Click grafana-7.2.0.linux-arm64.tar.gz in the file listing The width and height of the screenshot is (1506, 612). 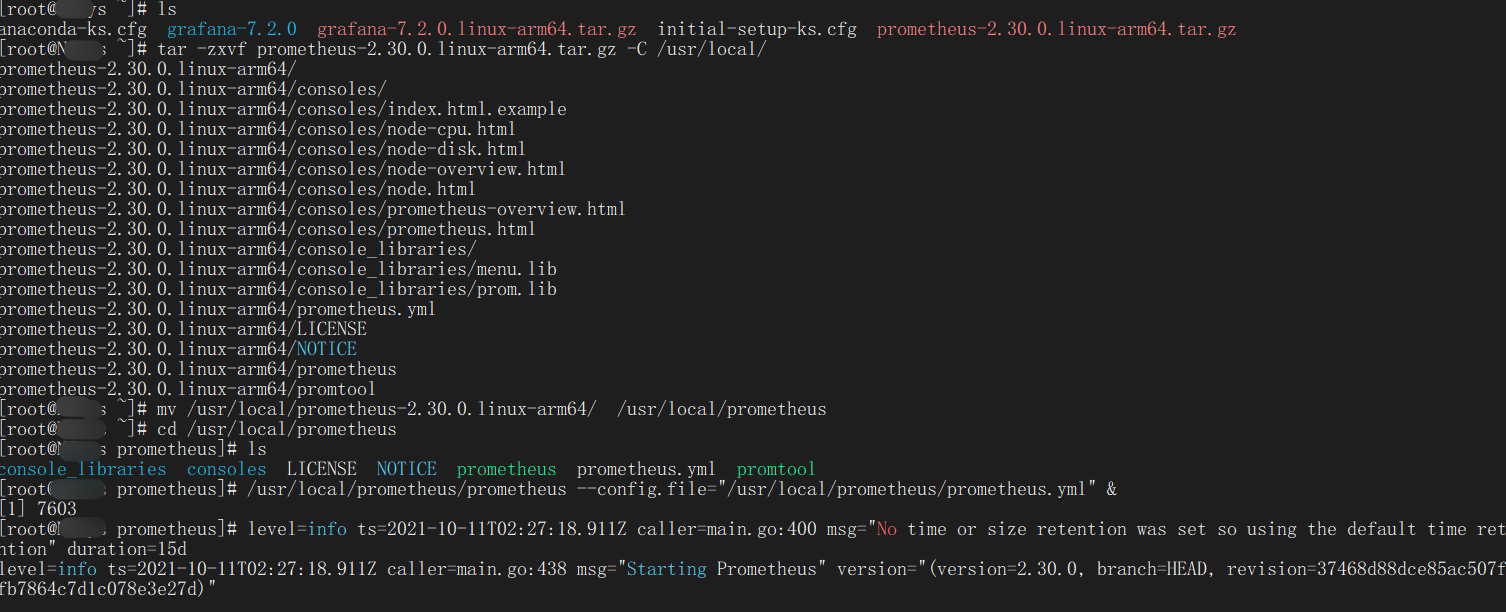[x=477, y=29]
